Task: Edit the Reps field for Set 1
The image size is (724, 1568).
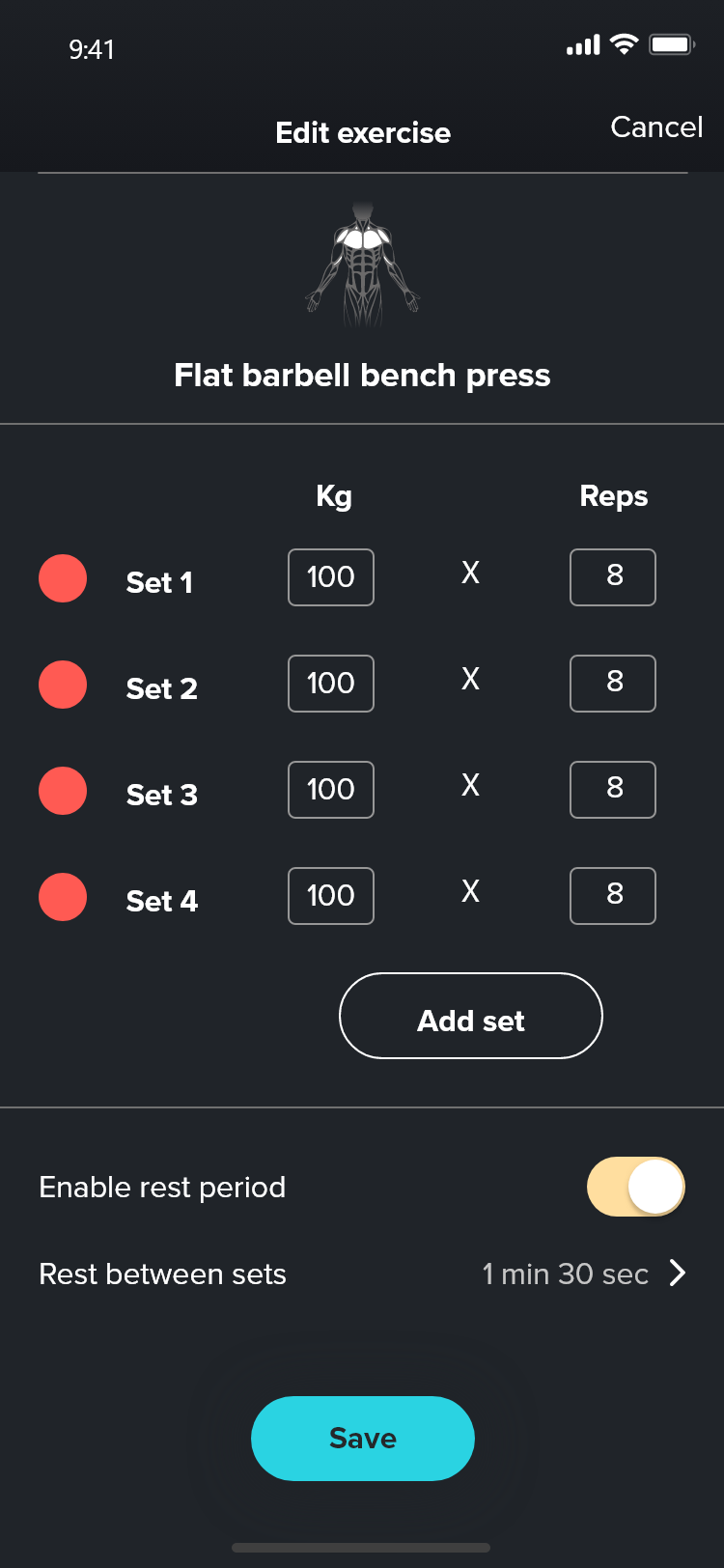Action: (613, 577)
